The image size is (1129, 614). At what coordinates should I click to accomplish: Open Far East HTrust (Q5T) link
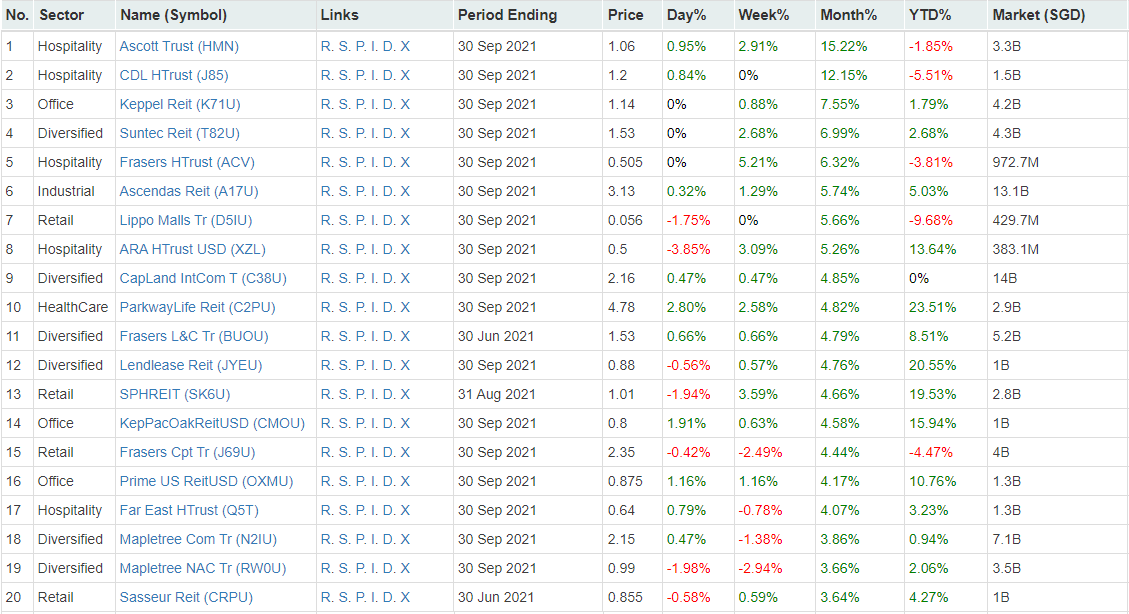[189, 510]
